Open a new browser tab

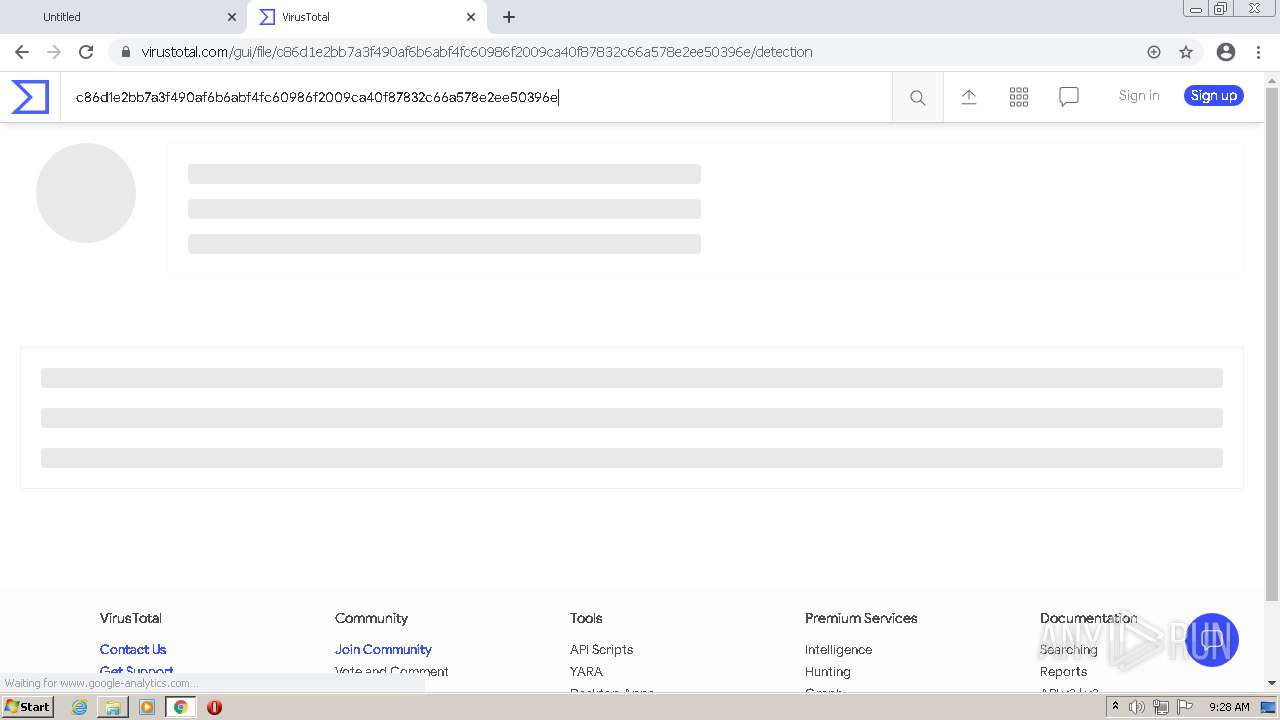pos(508,17)
